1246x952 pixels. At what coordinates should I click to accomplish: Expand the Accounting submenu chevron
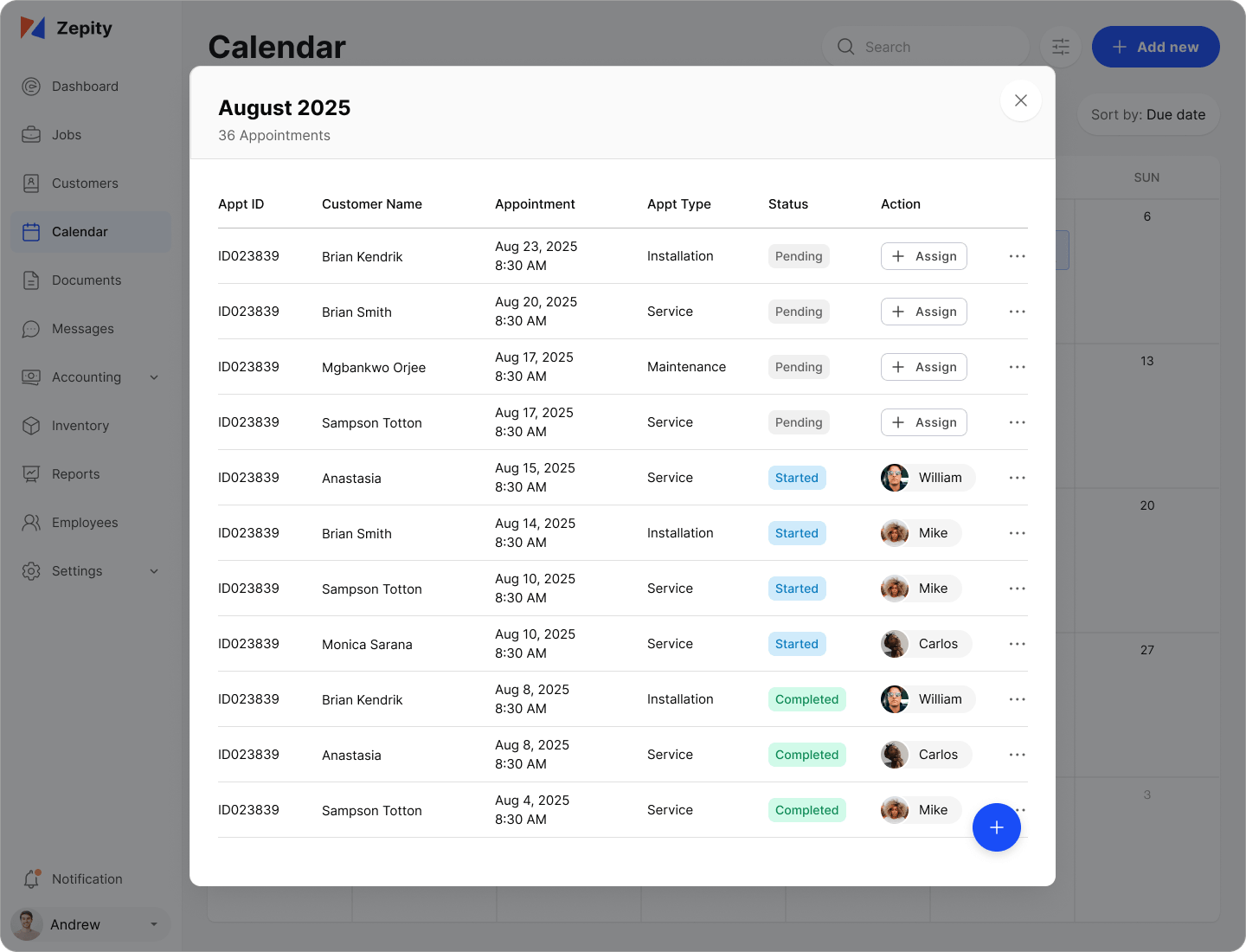pos(154,377)
